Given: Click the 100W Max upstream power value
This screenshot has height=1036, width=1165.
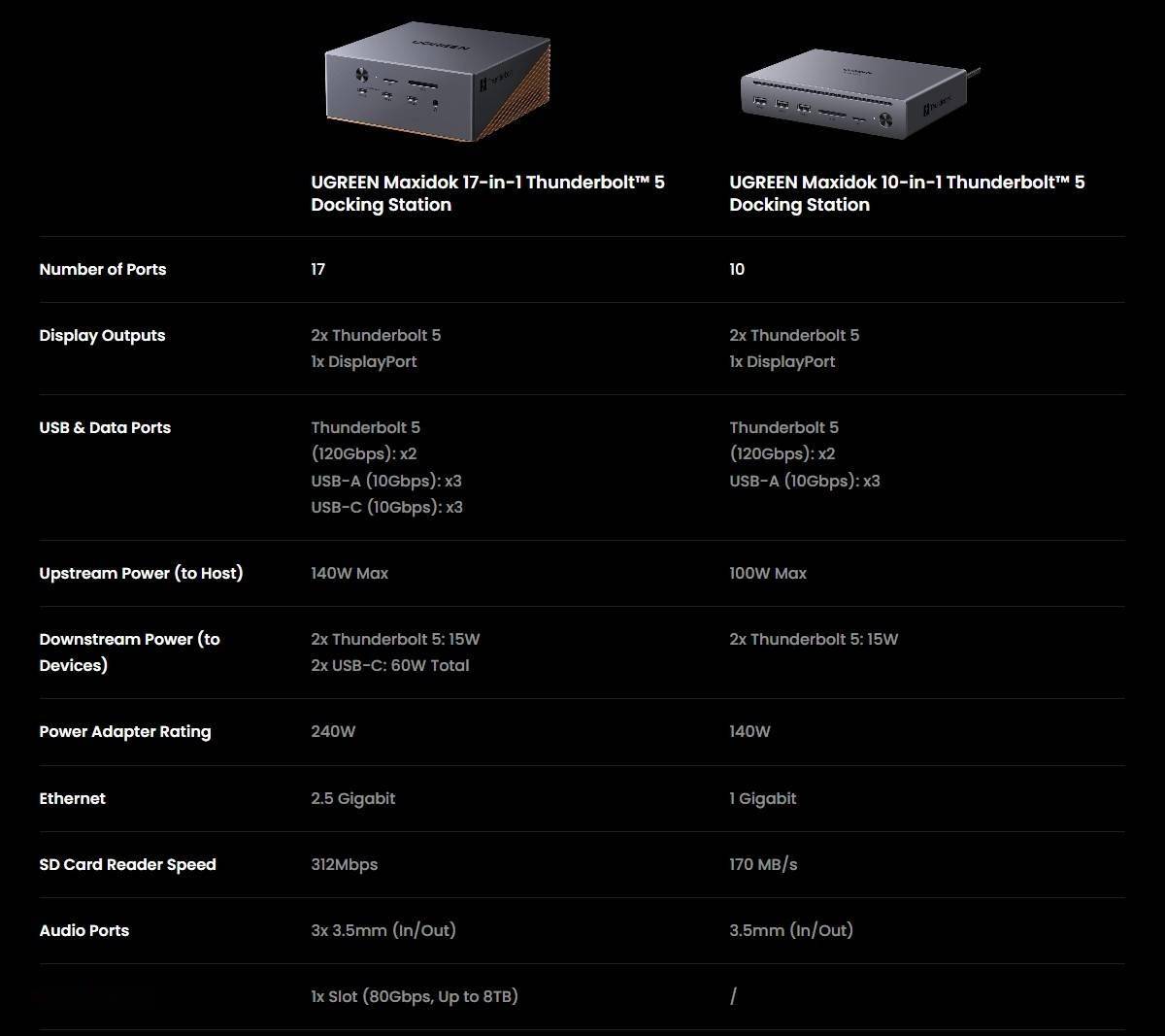Looking at the screenshot, I should [768, 574].
